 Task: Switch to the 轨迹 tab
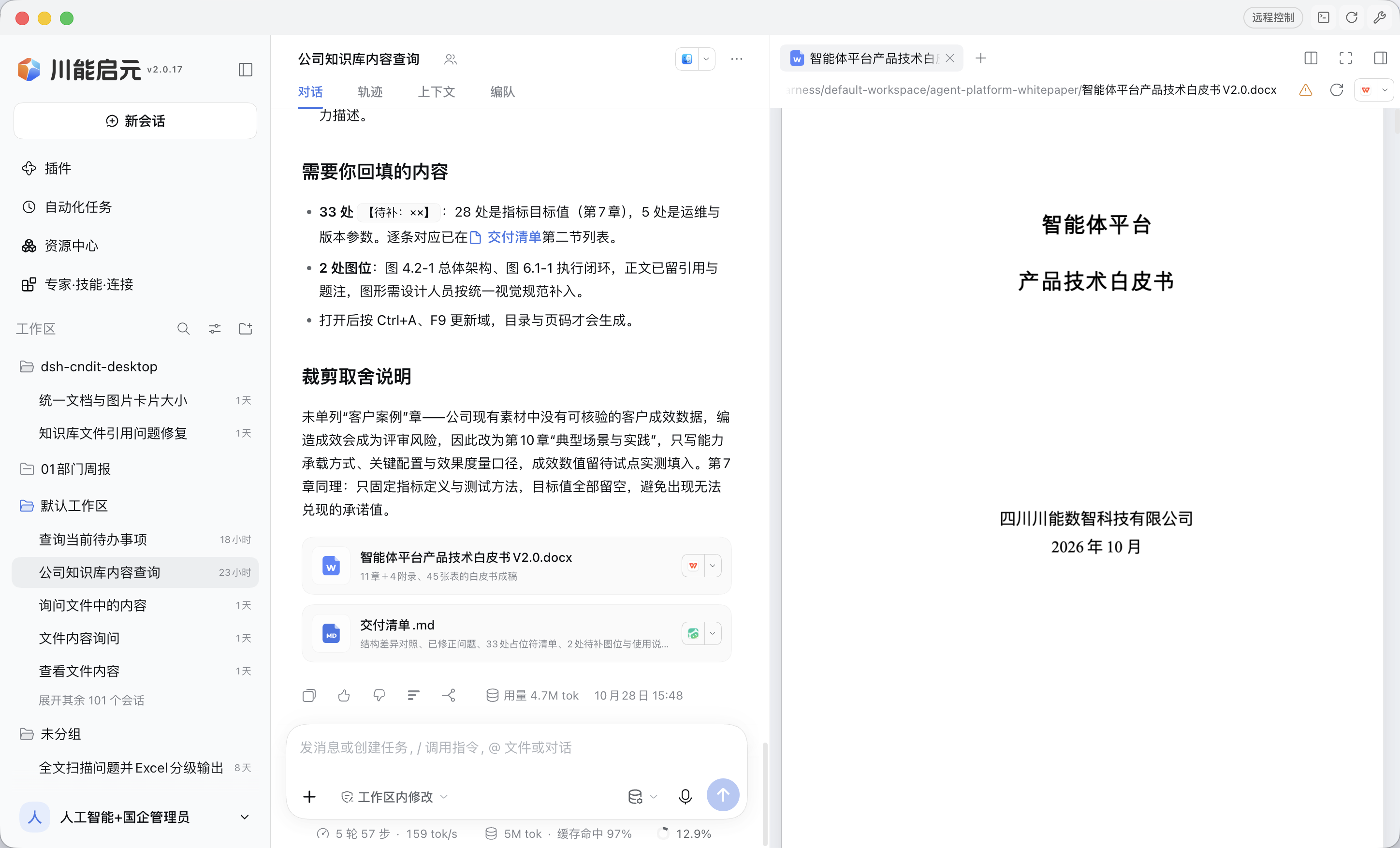pos(370,91)
